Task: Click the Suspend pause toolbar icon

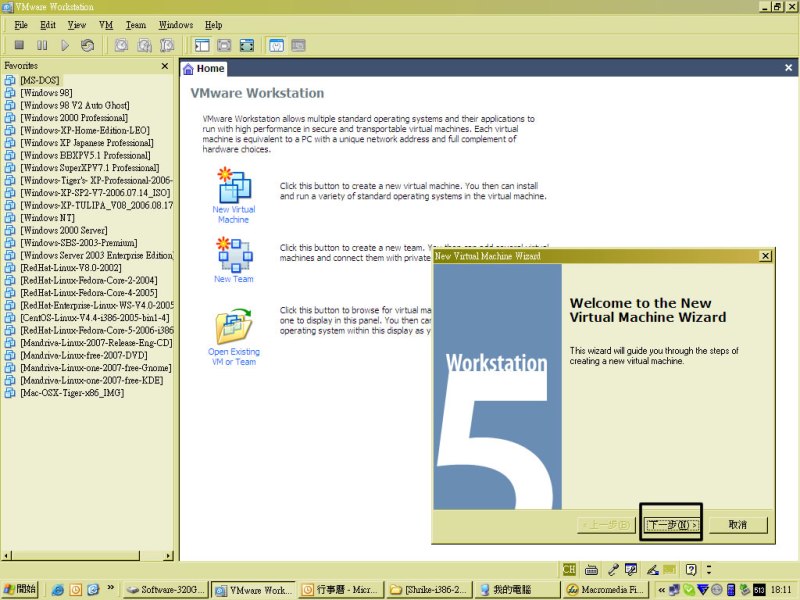Action: [42, 45]
